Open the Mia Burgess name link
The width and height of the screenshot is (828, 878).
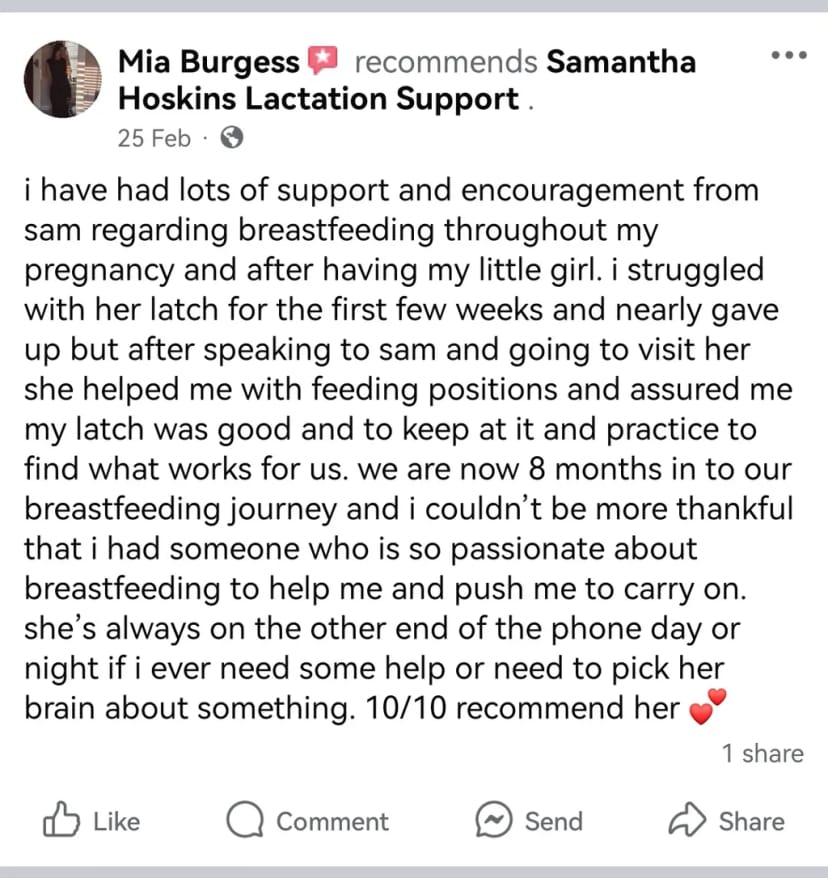(209, 62)
